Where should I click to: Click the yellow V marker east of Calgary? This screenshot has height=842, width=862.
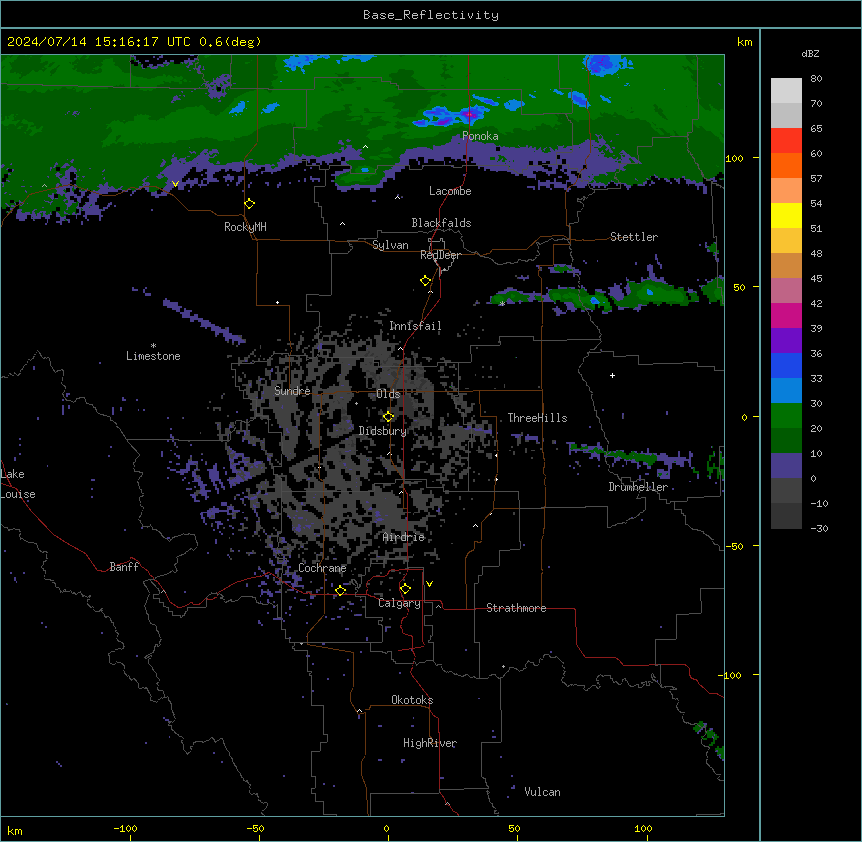click(x=429, y=584)
